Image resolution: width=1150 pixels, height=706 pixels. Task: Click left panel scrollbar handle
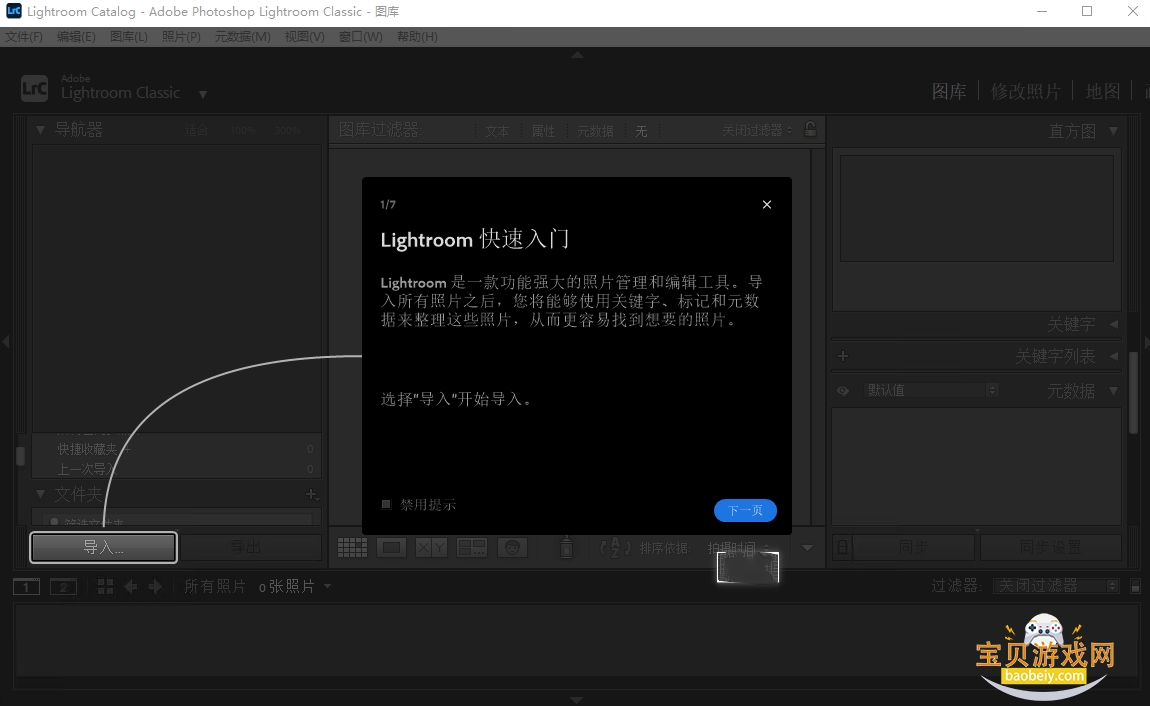21,456
